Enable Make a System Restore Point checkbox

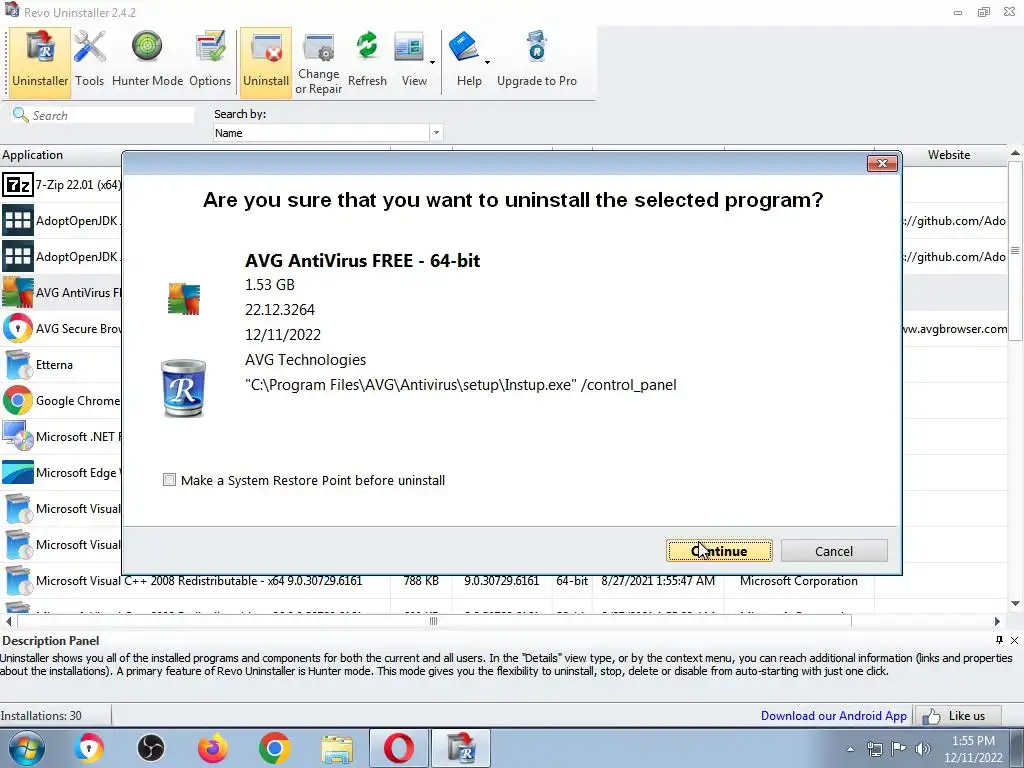click(x=169, y=480)
